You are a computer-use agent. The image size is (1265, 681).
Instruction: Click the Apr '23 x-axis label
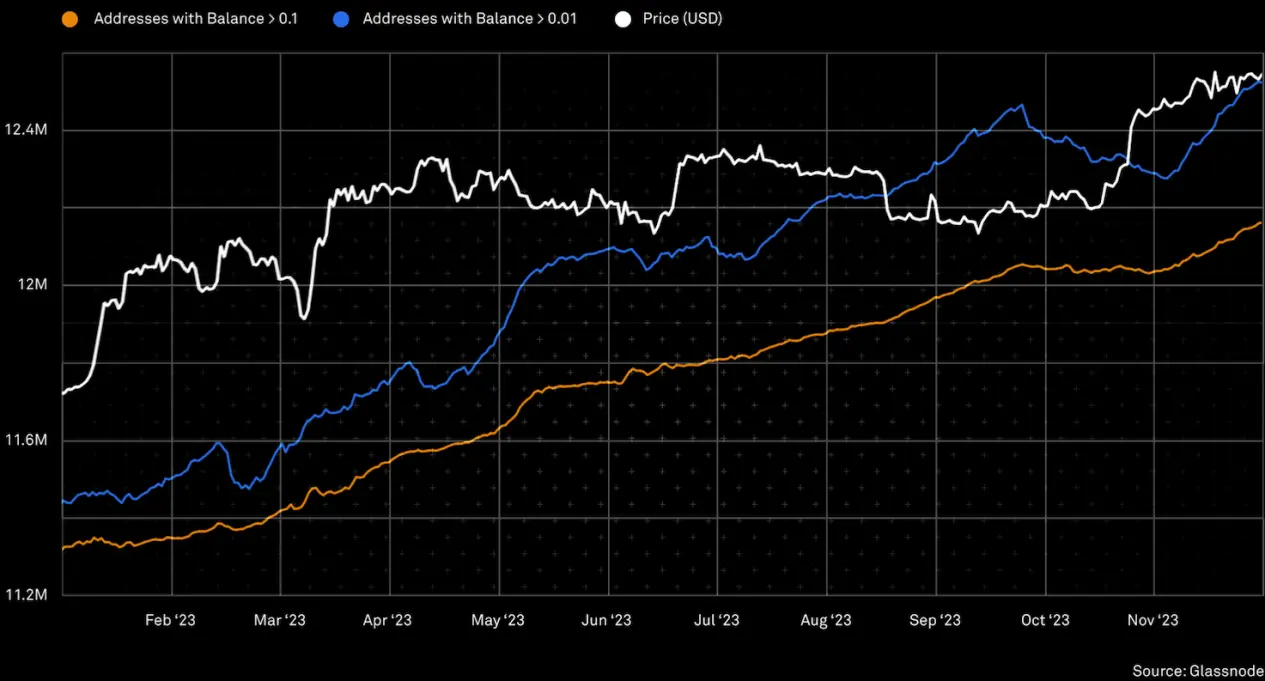(388, 620)
